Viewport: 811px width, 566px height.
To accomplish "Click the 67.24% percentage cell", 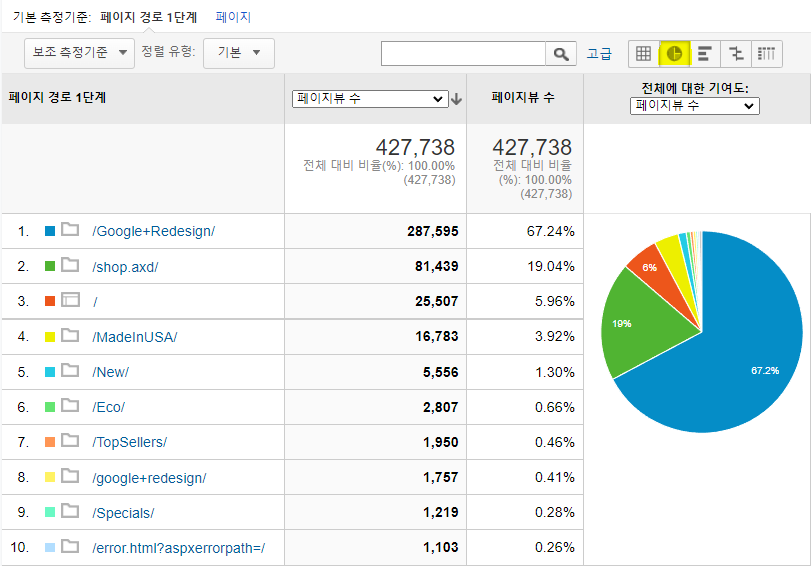I will pos(550,231).
